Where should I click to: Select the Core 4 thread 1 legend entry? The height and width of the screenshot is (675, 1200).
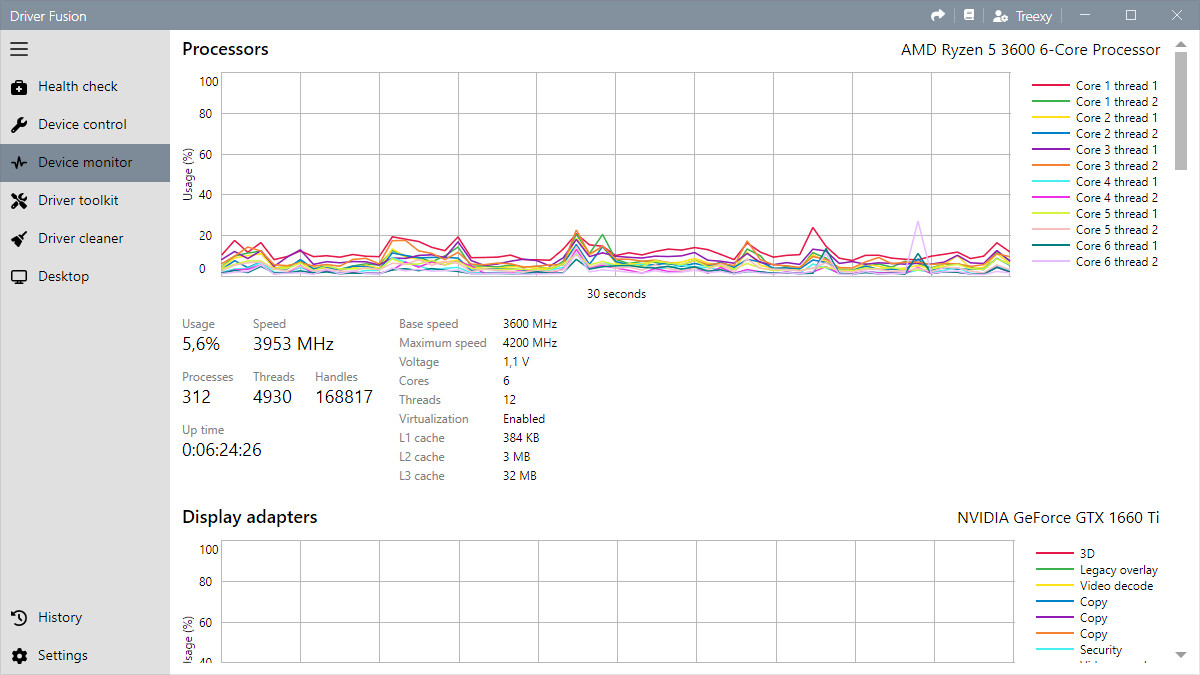1095,182
